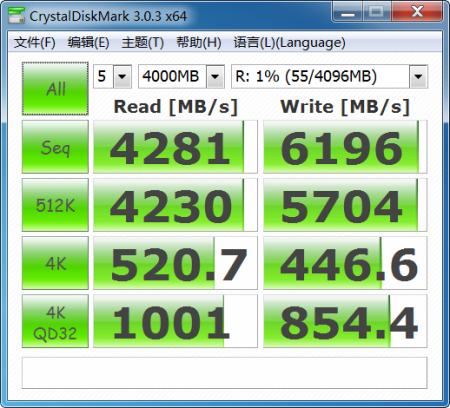The height and width of the screenshot is (408, 450).
Task: Start the Seq benchmark test
Action: click(55, 147)
